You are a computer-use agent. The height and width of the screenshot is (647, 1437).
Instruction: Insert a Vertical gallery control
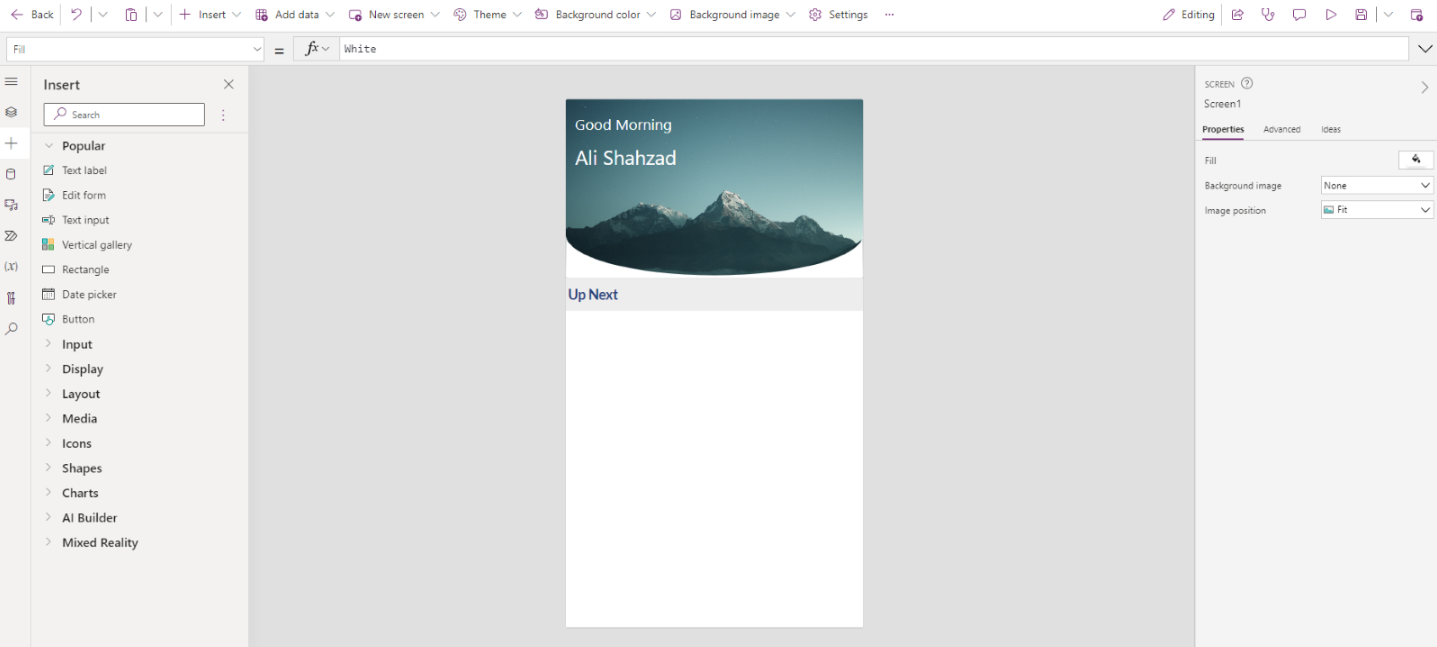coord(96,245)
